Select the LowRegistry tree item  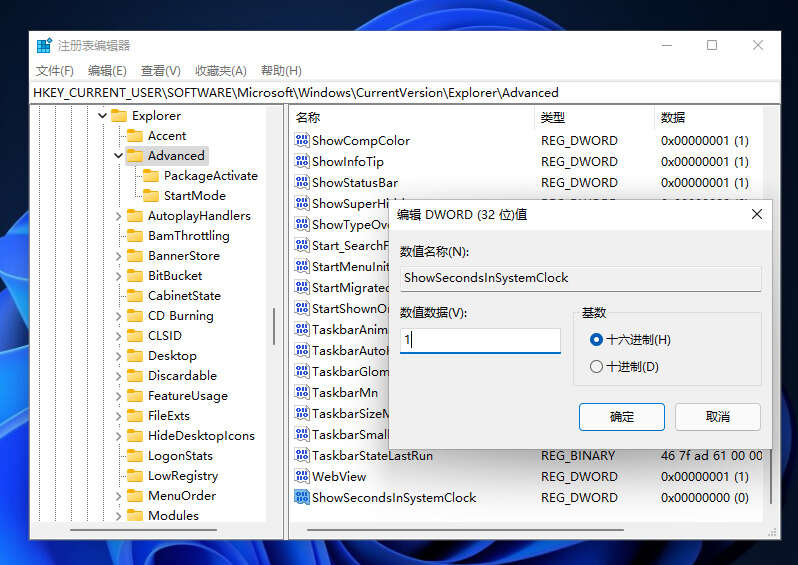coord(183,475)
